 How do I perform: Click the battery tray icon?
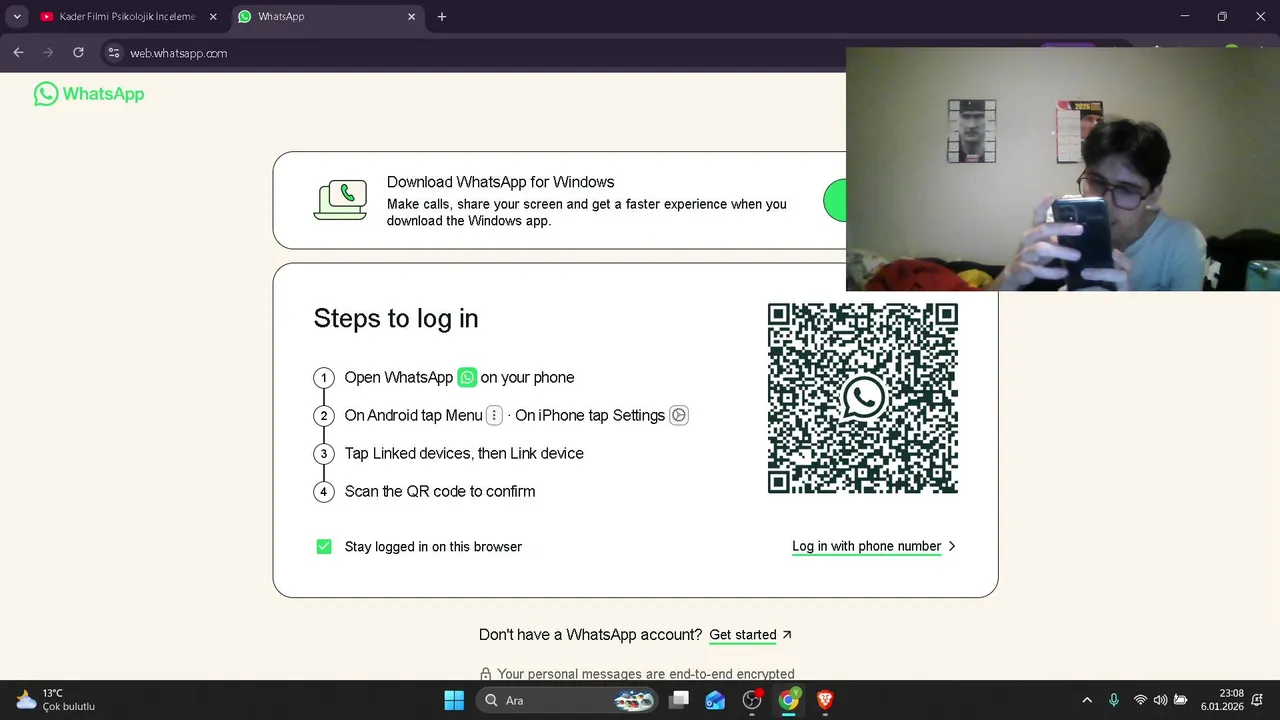point(1181,700)
